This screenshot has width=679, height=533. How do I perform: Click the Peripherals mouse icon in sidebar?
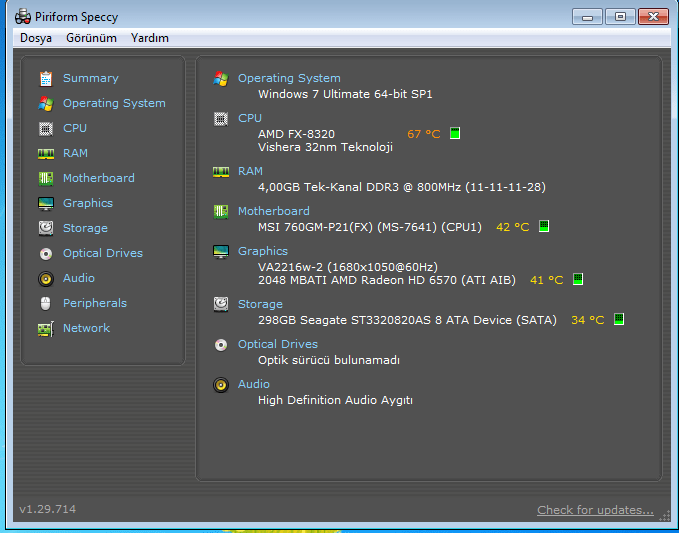click(x=45, y=304)
